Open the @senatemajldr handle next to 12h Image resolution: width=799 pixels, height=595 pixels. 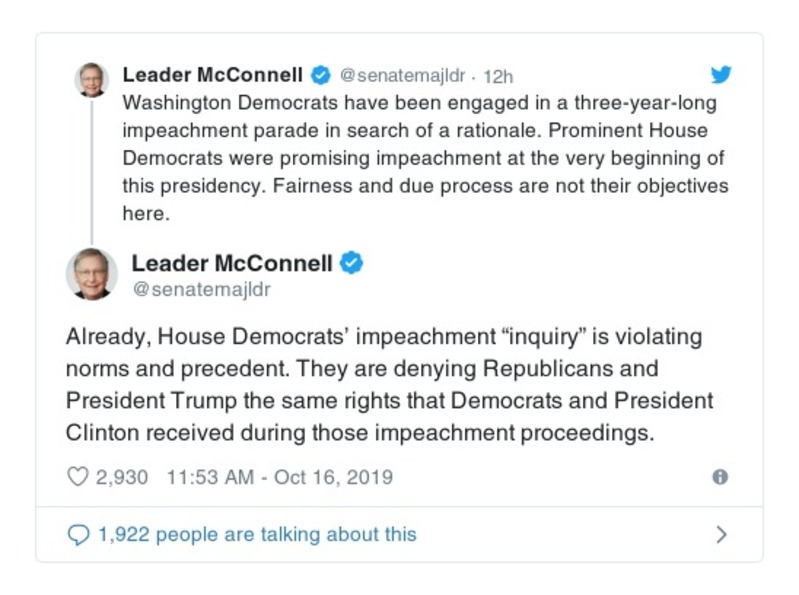click(405, 76)
